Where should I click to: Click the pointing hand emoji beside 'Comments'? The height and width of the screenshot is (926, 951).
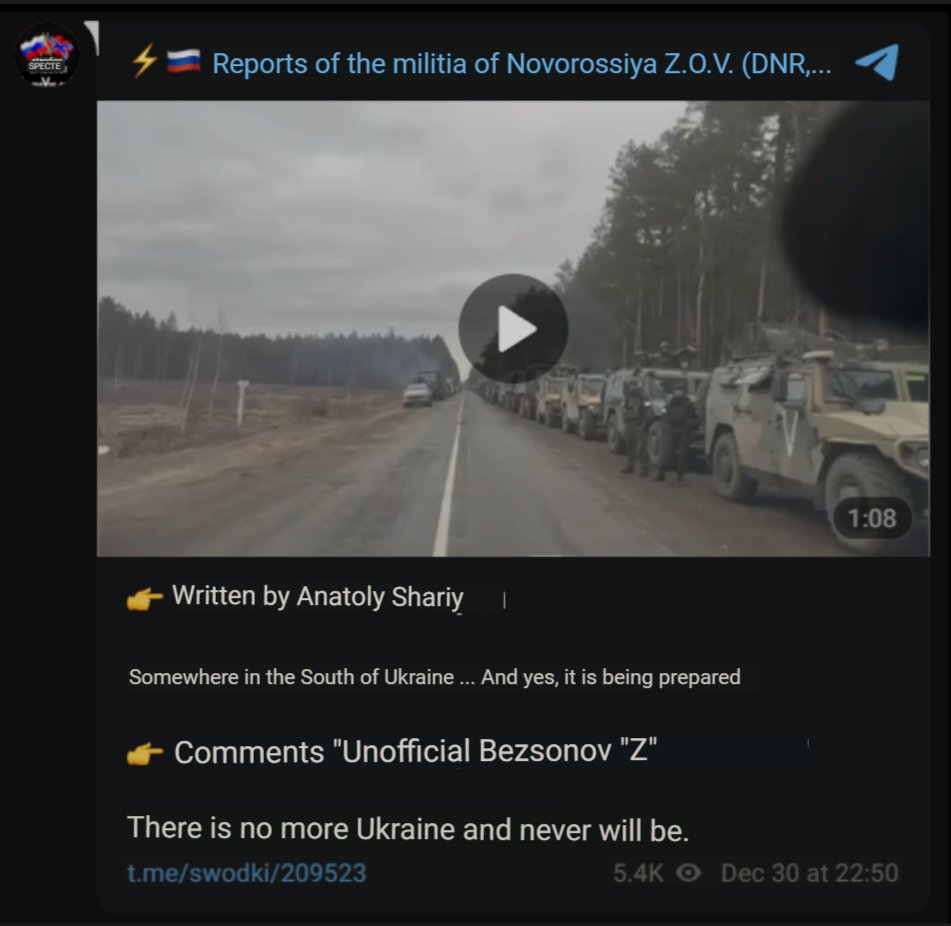pyautogui.click(x=144, y=754)
